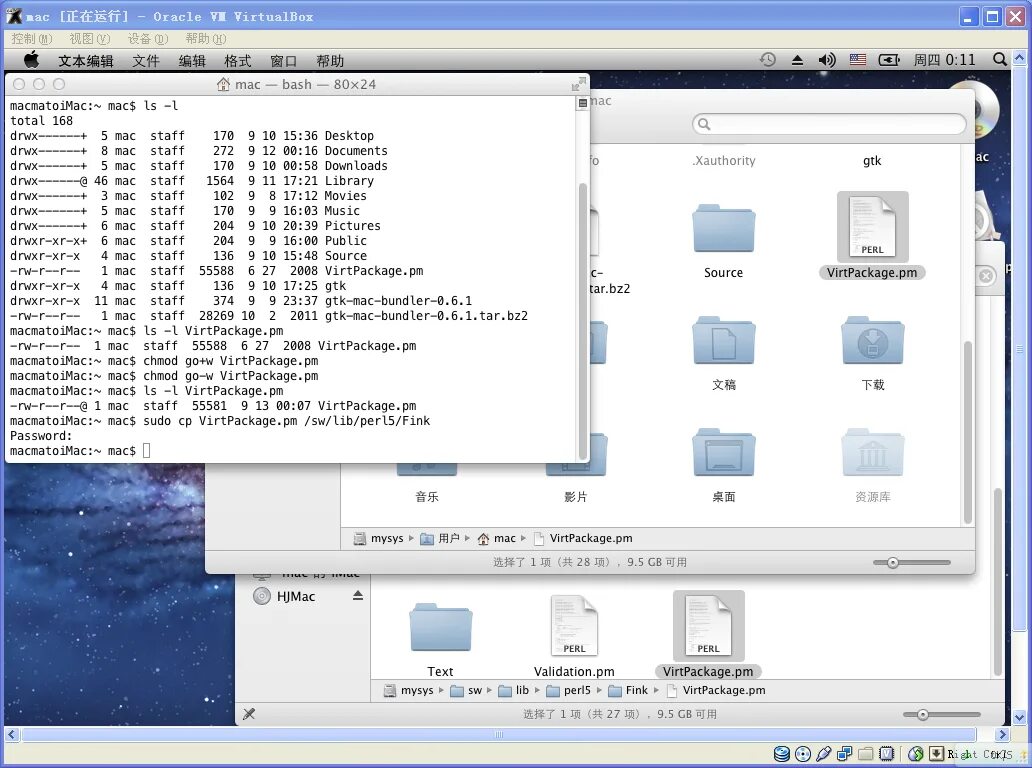Click the VirtualBox USB devices icon

pos(823,754)
